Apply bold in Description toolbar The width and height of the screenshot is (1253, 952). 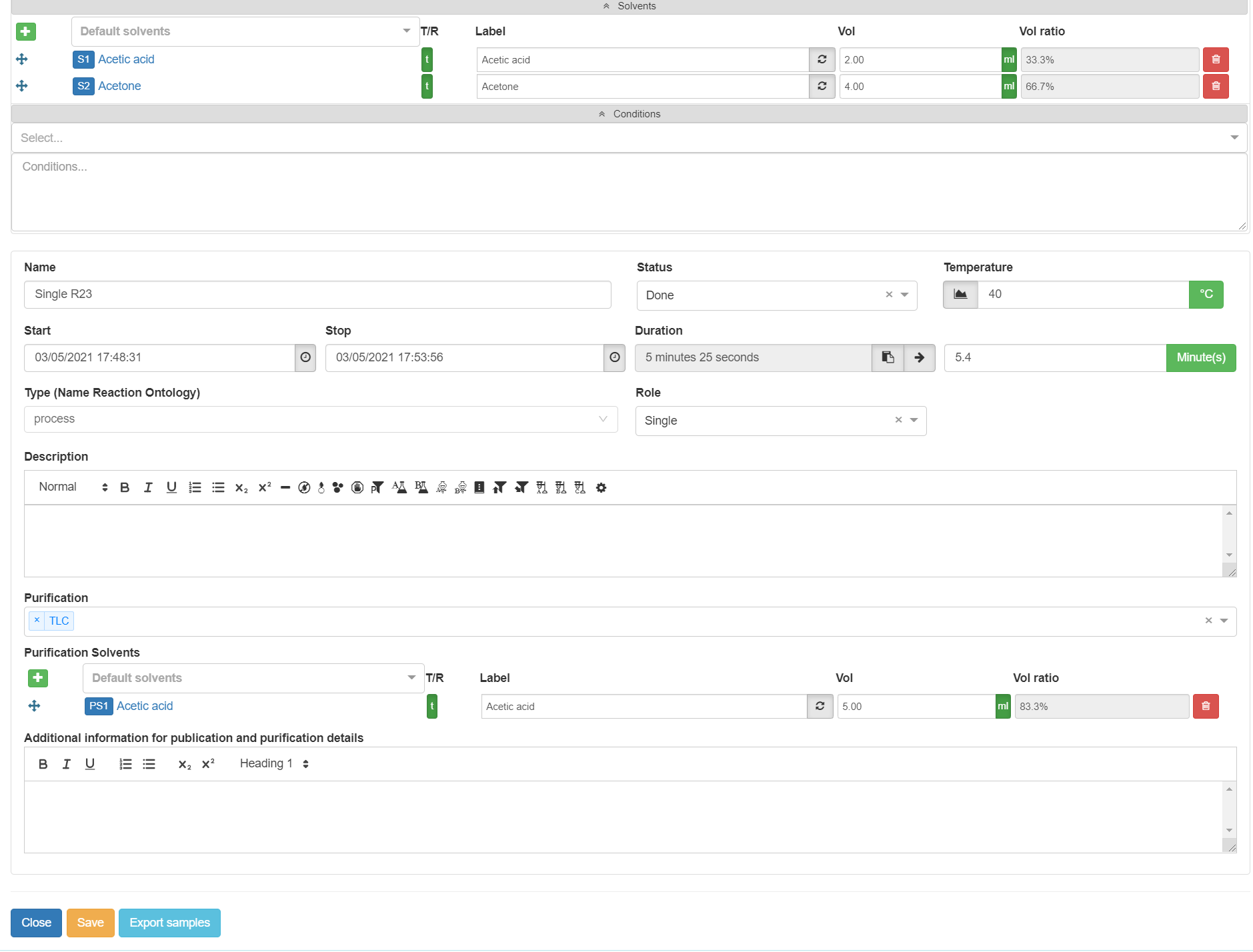[x=125, y=487]
